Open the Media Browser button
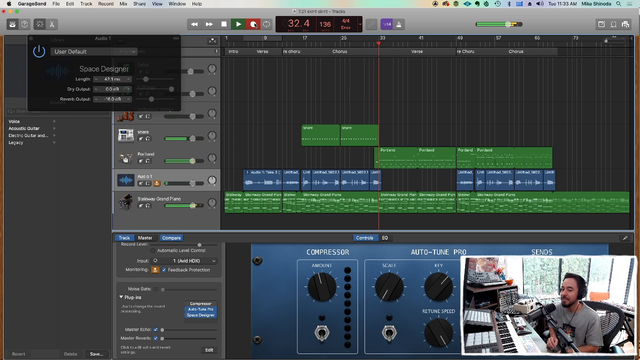 coord(625,24)
